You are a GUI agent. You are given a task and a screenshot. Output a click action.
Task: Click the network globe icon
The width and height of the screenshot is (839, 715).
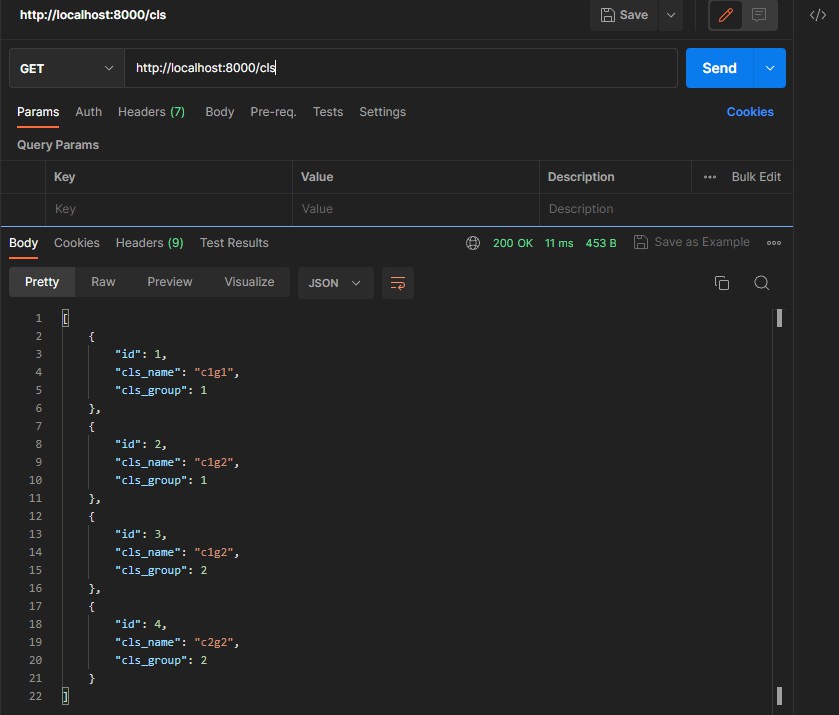click(x=472, y=243)
